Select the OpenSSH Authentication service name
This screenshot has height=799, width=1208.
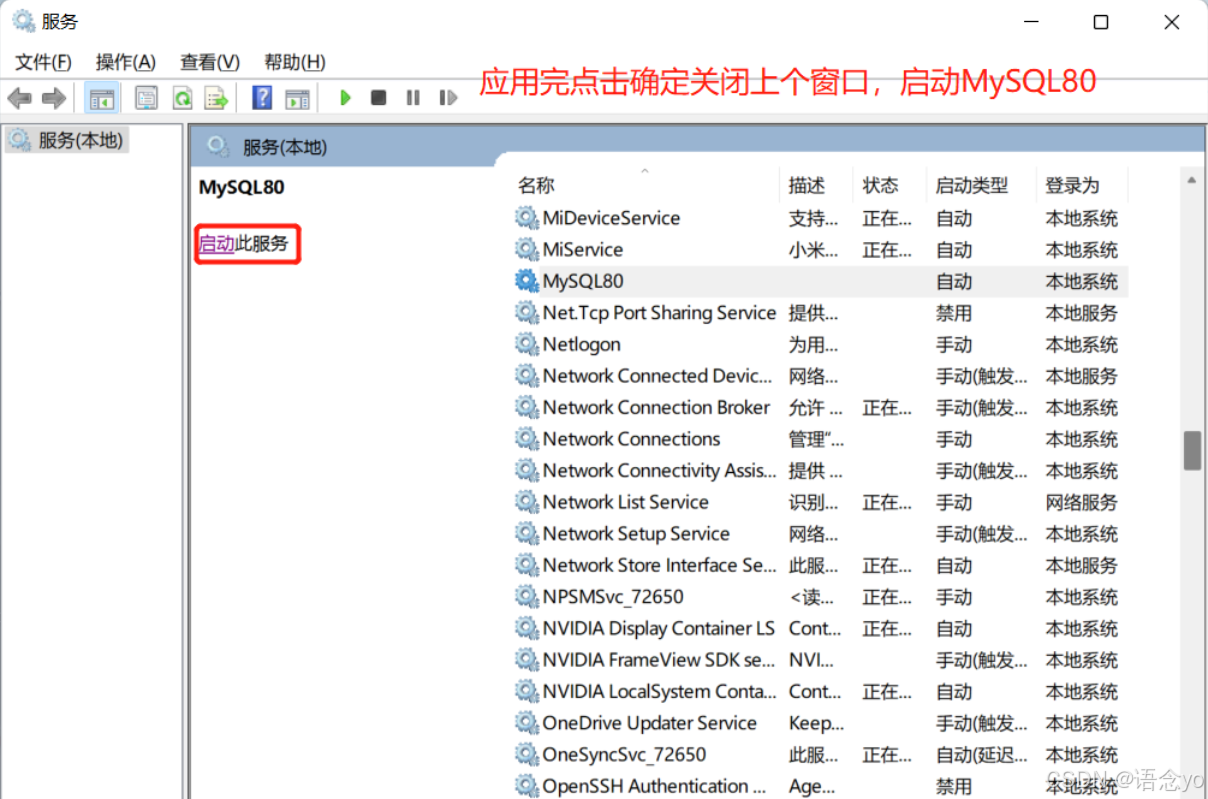655,786
